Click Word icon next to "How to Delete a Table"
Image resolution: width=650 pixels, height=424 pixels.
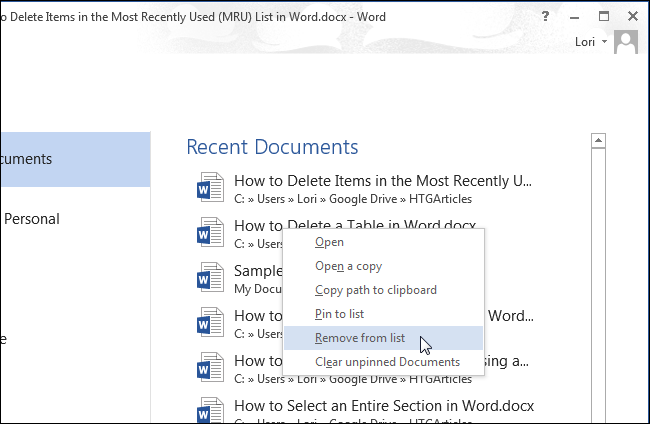(x=210, y=233)
